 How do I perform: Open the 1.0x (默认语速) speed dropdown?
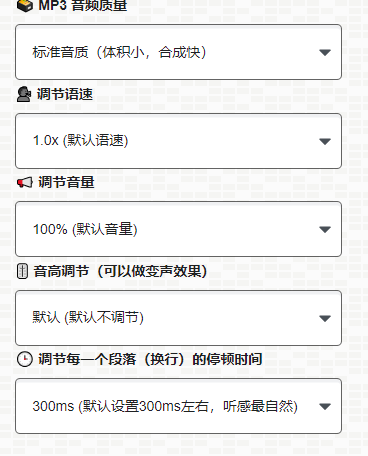tap(178, 141)
